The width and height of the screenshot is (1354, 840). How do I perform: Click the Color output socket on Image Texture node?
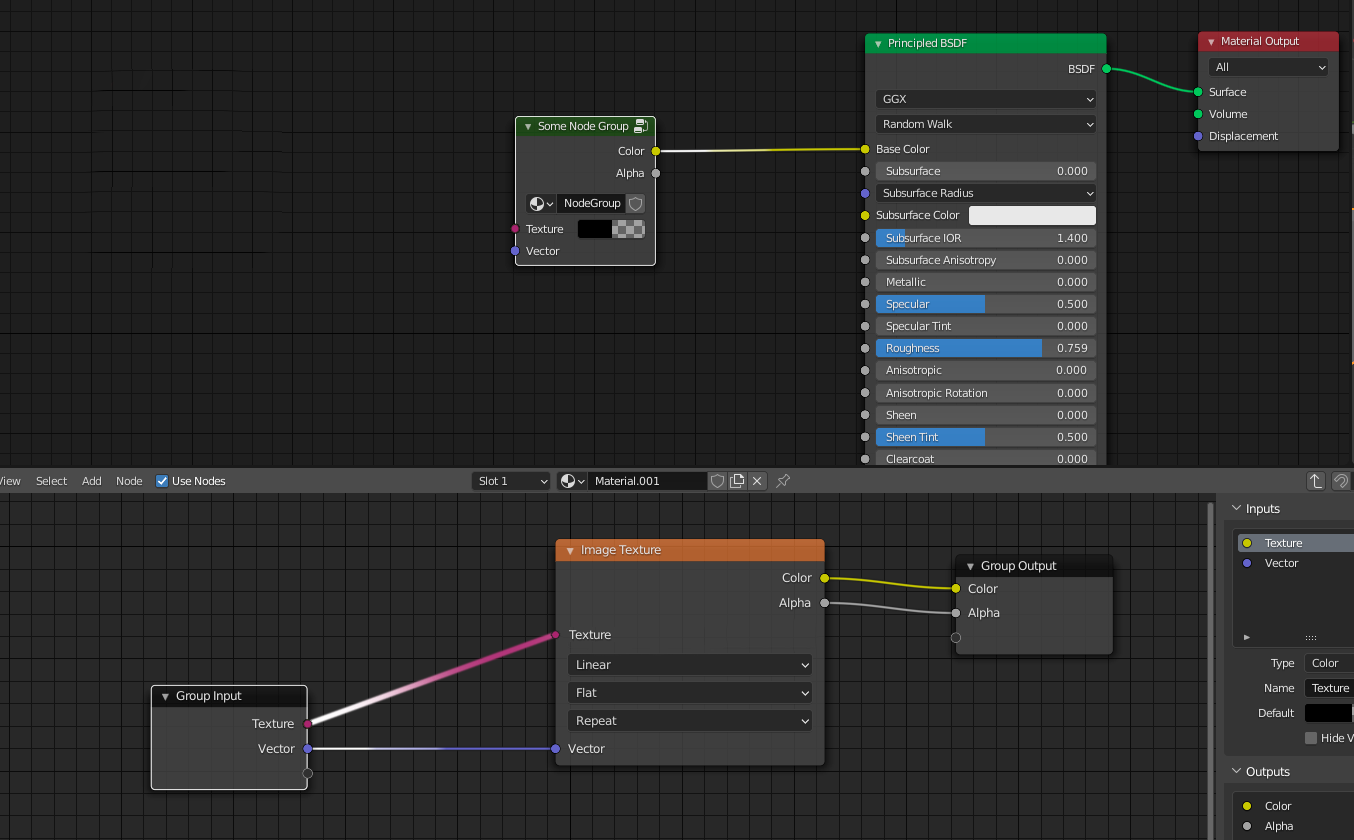point(824,578)
